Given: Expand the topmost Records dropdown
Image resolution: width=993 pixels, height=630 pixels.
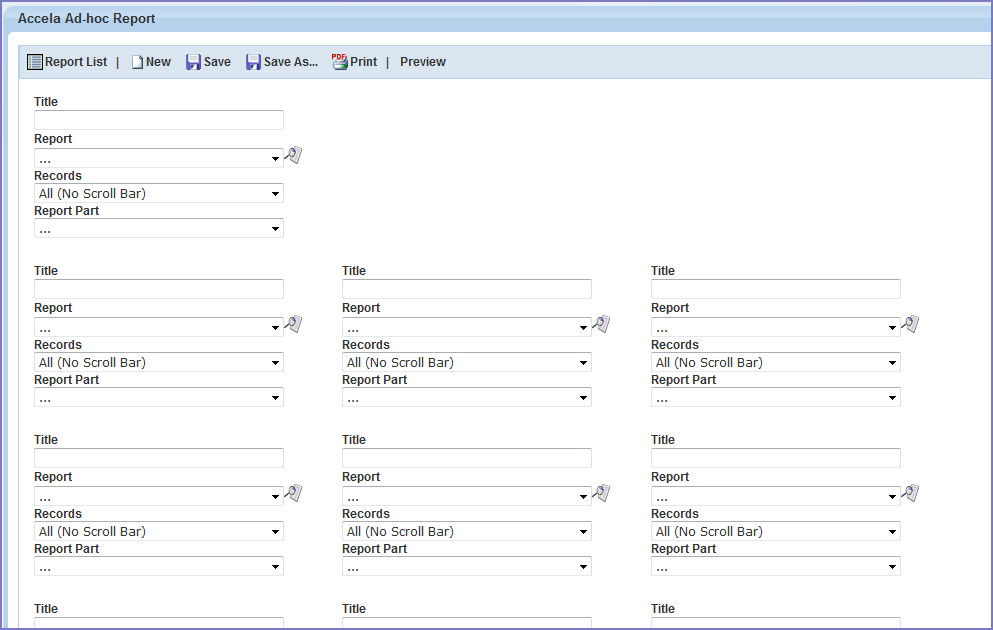Looking at the screenshot, I should 159,194.
